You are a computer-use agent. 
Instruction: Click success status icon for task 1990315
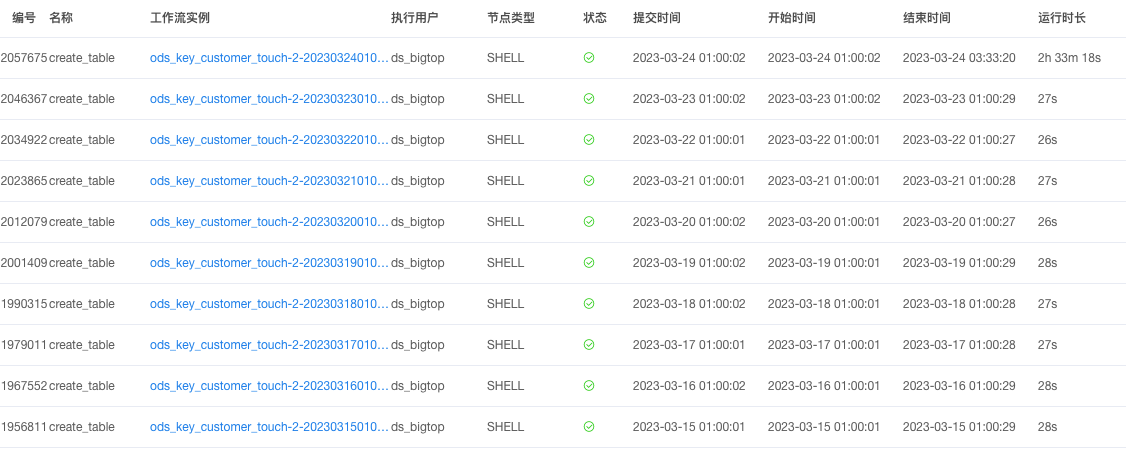(x=589, y=304)
